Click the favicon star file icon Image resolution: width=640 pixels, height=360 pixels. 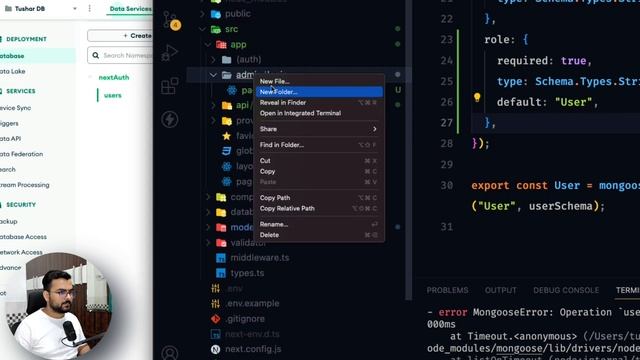tap(227, 136)
